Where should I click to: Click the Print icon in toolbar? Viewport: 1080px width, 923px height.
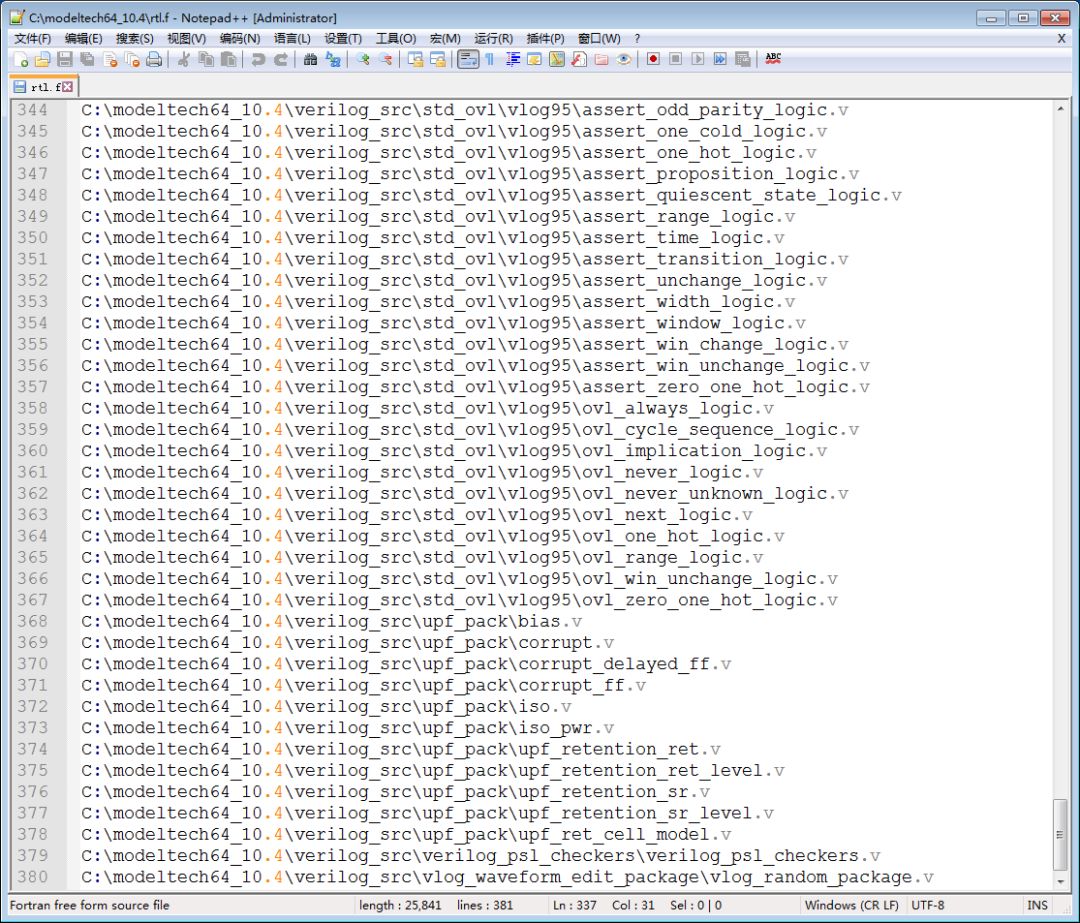[x=154, y=60]
